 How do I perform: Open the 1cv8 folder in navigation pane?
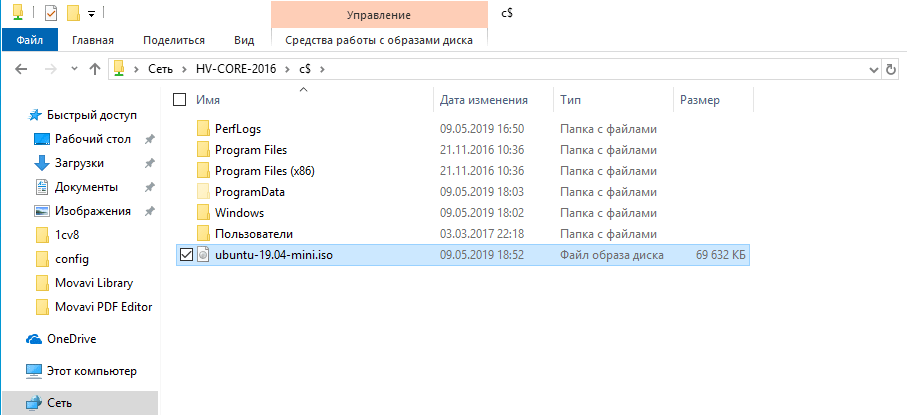[x=68, y=235]
